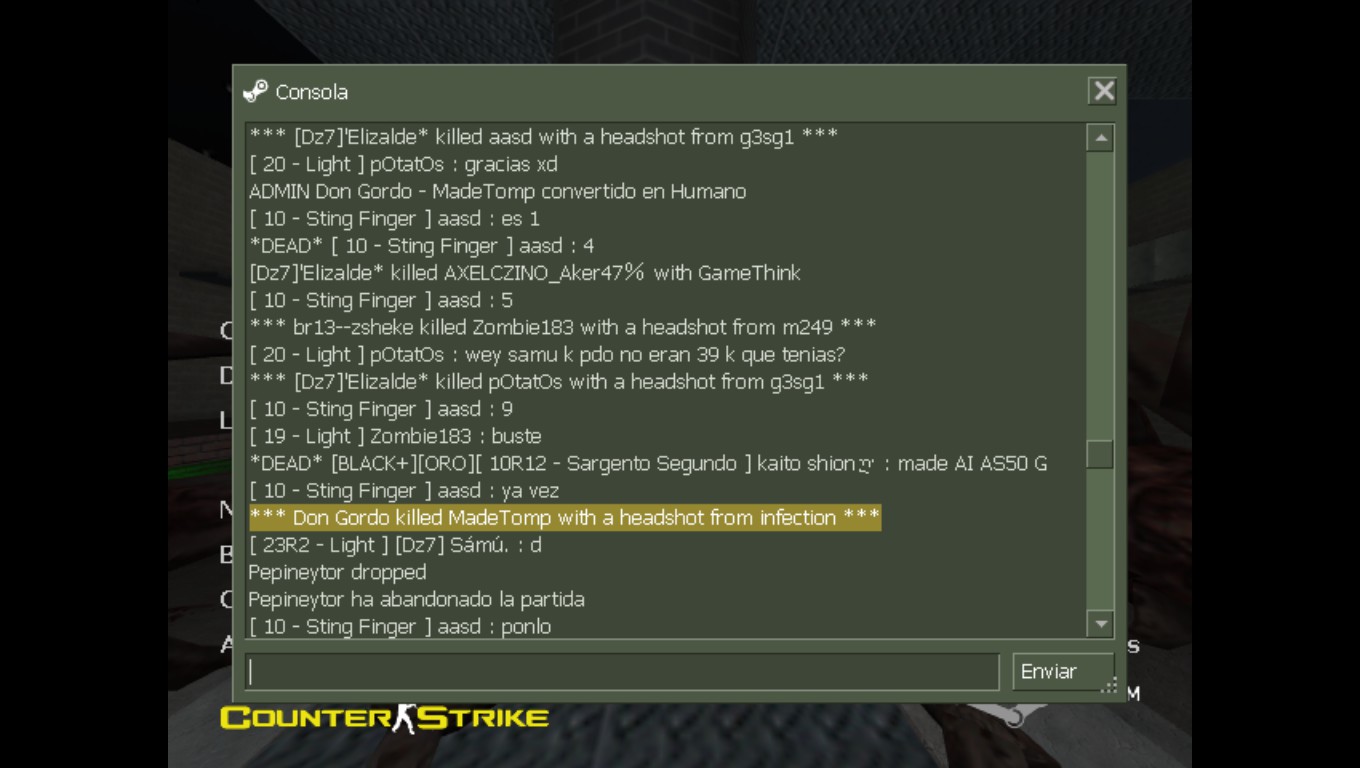Select highlighted Don Gordo killed MadeTomp line
Image resolution: width=1360 pixels, height=768 pixels.
point(565,518)
